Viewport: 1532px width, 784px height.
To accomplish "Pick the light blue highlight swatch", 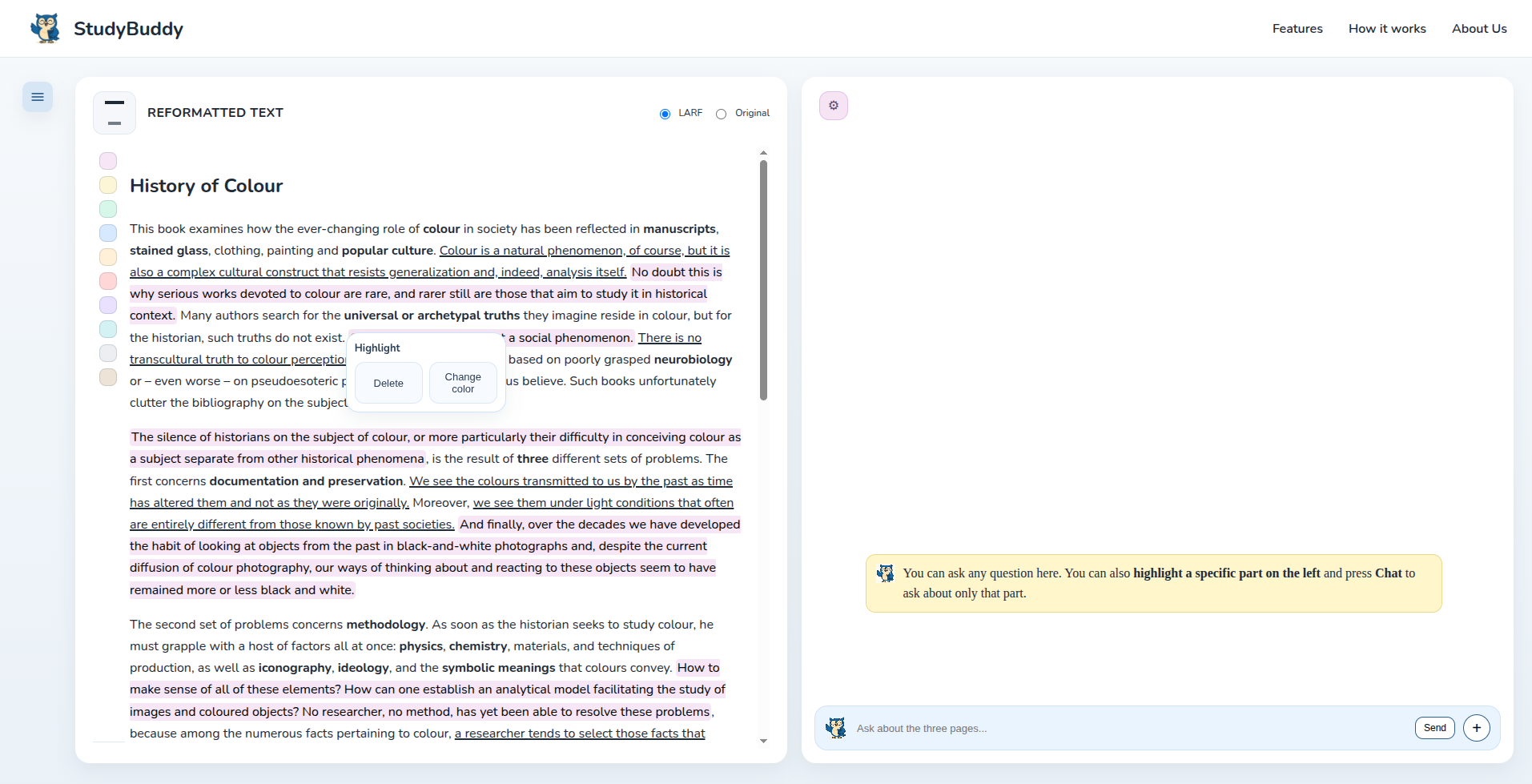I will coord(108,233).
